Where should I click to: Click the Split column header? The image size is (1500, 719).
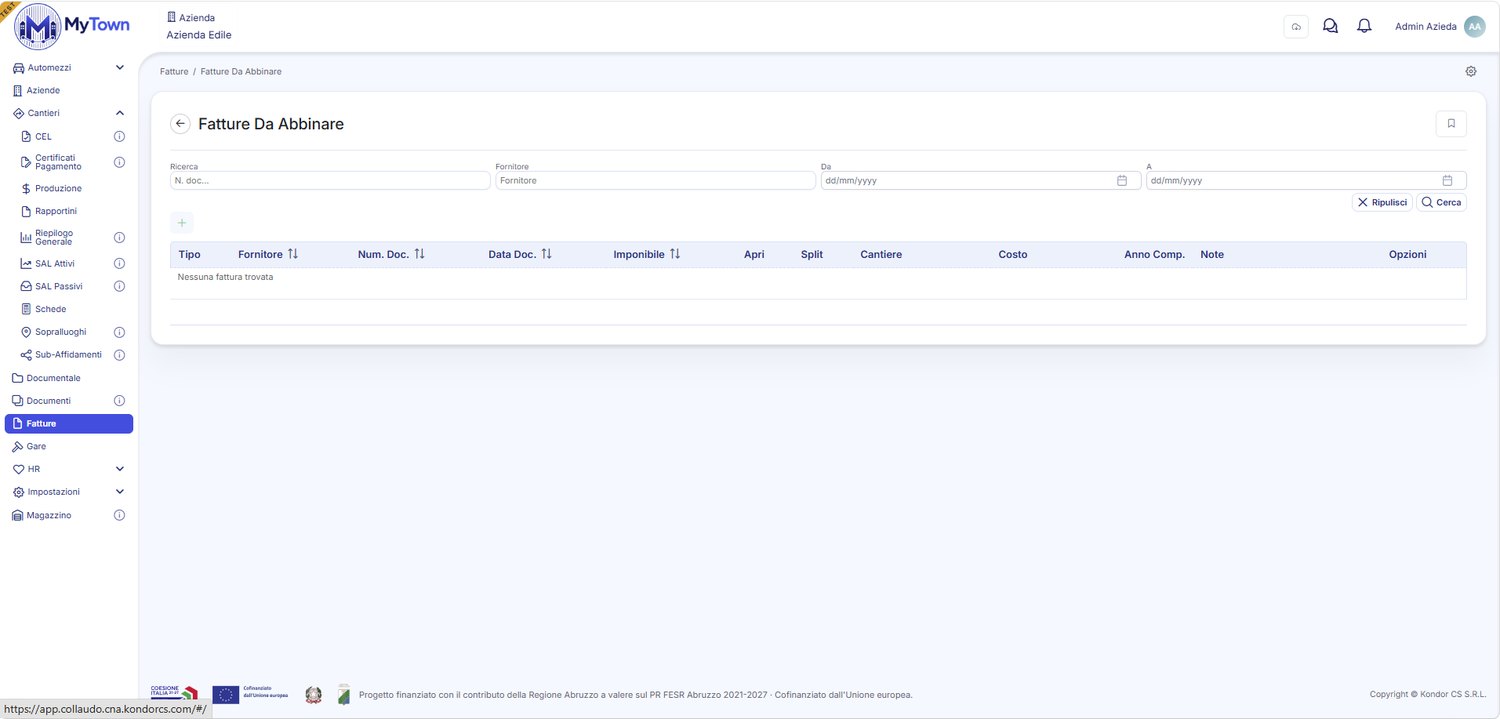(x=812, y=255)
